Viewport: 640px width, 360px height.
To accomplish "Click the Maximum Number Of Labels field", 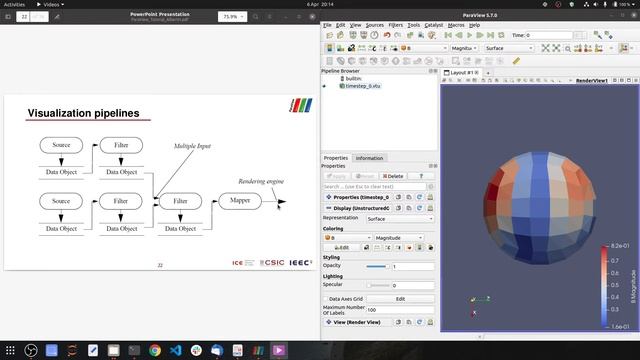I will click(400, 310).
